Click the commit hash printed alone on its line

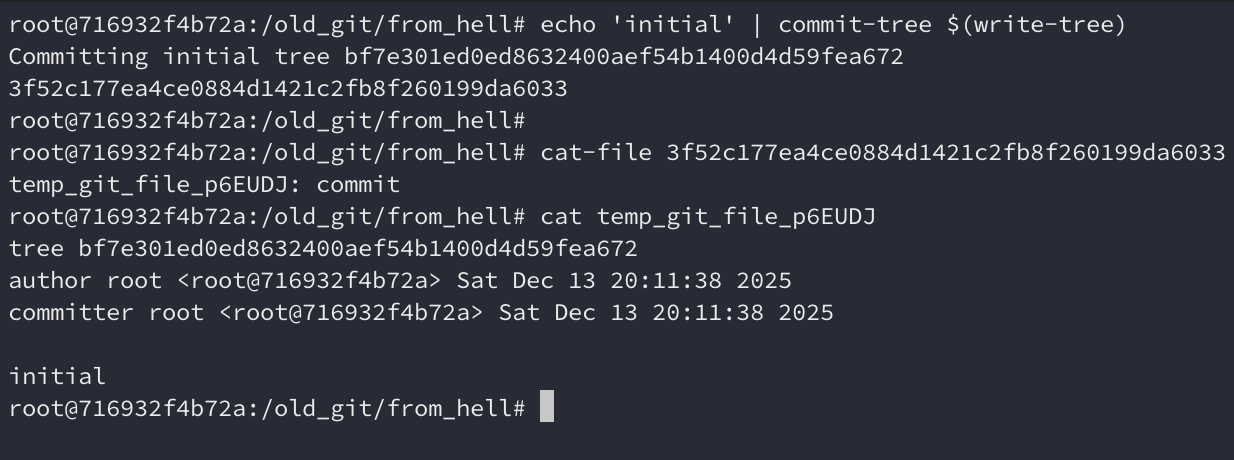[288, 89]
